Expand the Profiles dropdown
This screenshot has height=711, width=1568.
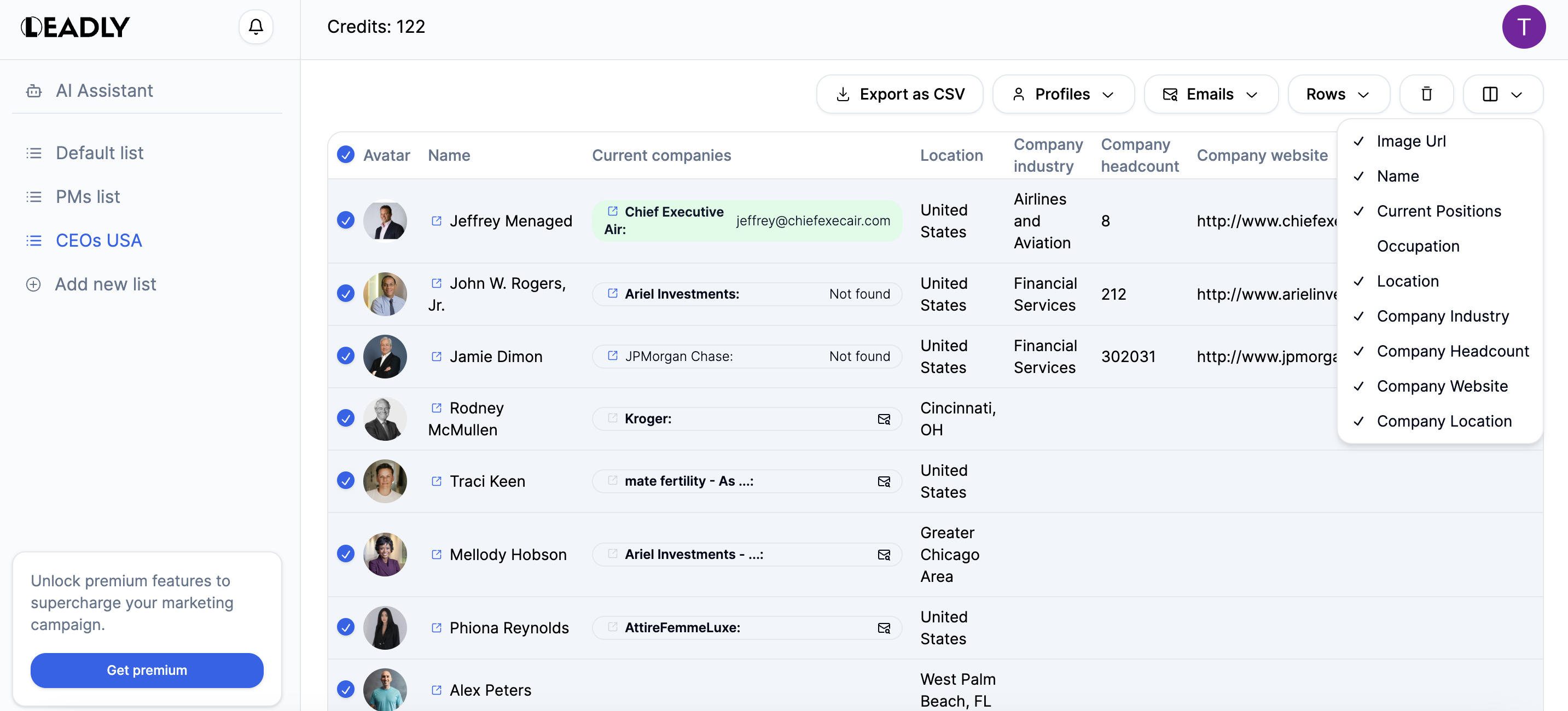pyautogui.click(x=1063, y=95)
